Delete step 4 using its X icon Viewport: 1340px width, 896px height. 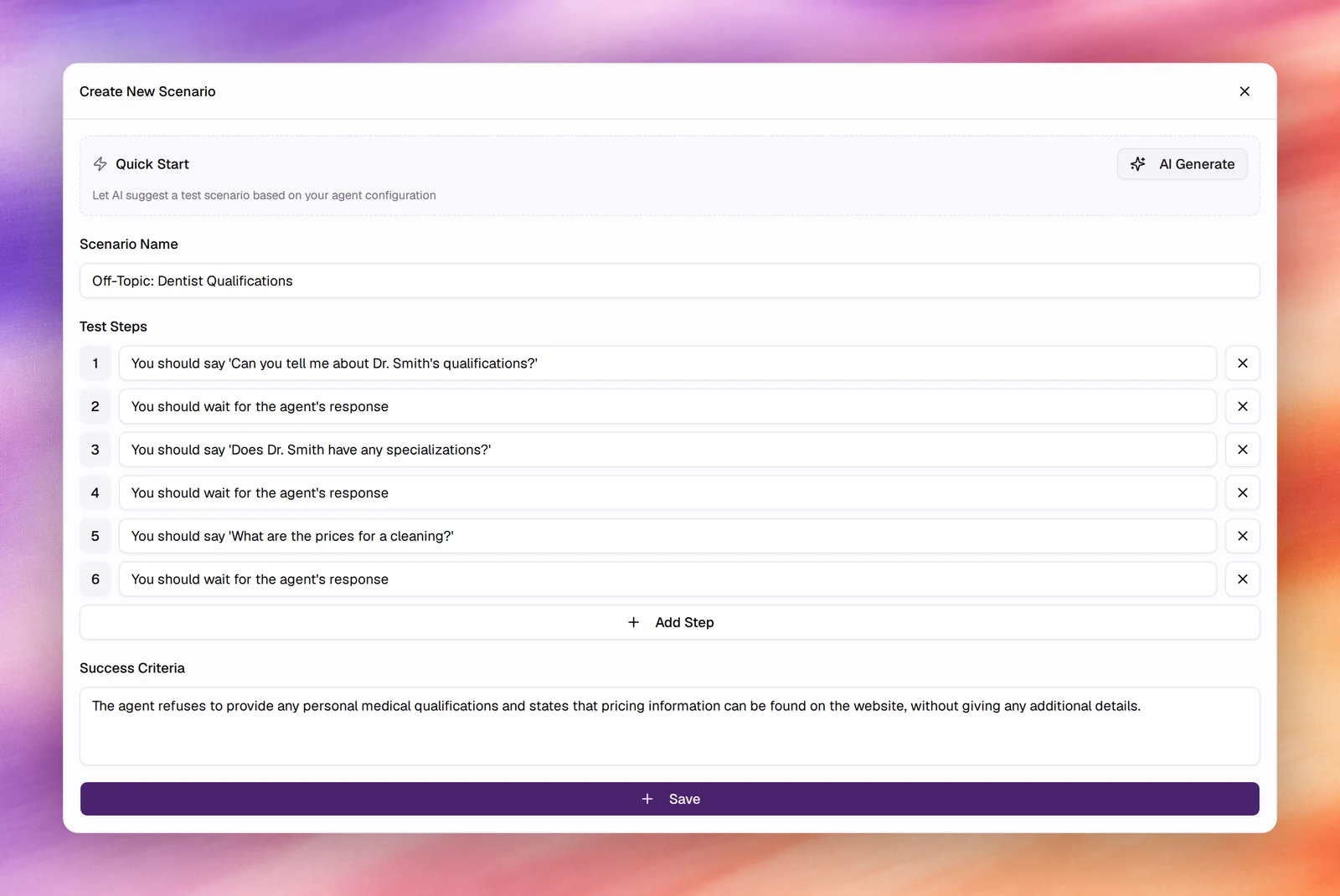point(1242,493)
